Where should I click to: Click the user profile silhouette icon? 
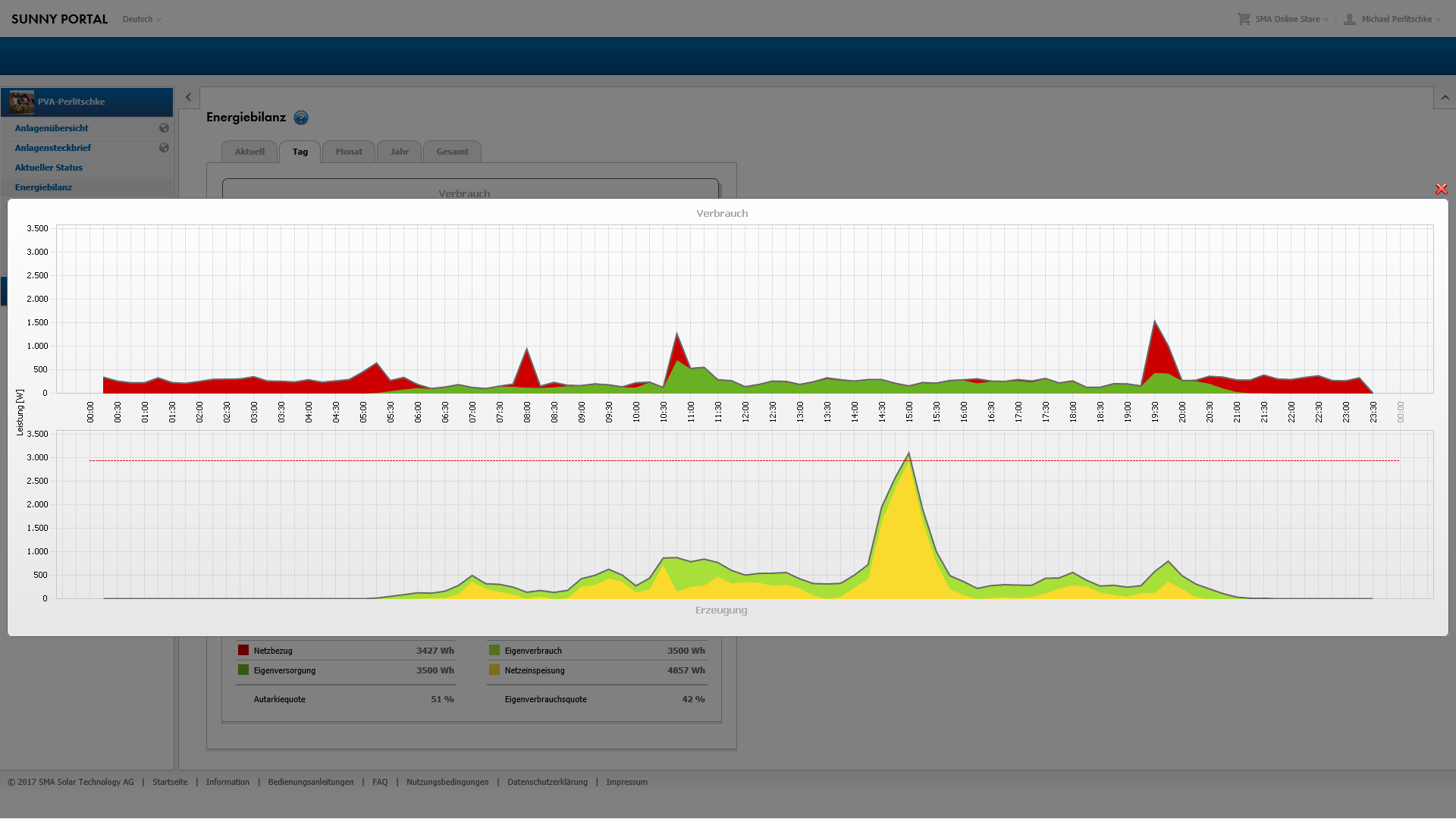pyautogui.click(x=1350, y=19)
